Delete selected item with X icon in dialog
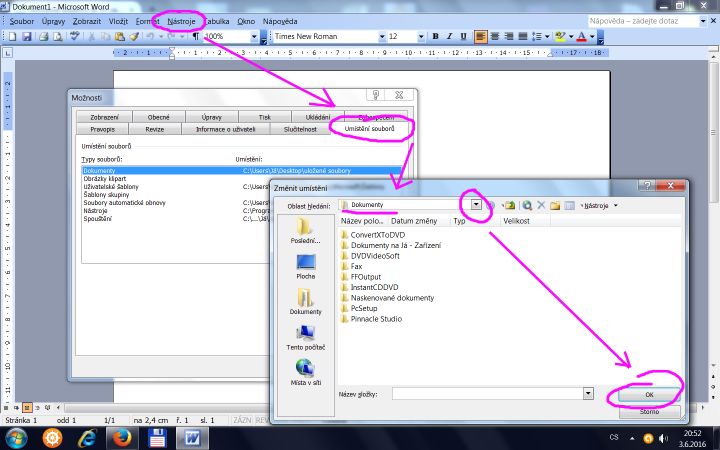This screenshot has height=450, width=720. pos(541,205)
